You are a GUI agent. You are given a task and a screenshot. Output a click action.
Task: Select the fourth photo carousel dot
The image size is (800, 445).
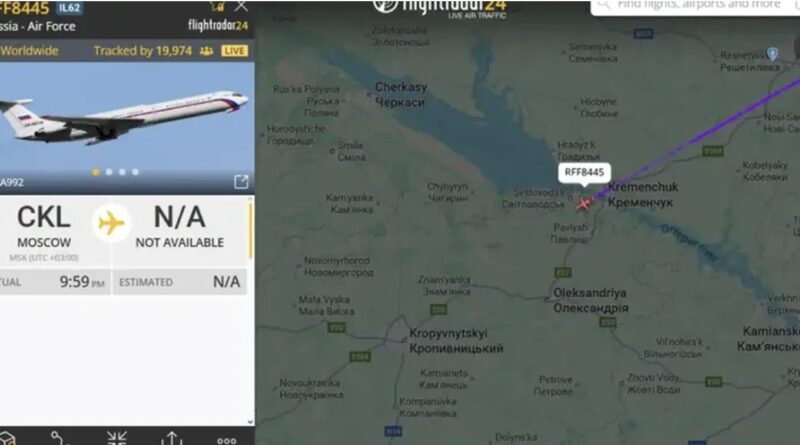pyautogui.click(x=136, y=172)
